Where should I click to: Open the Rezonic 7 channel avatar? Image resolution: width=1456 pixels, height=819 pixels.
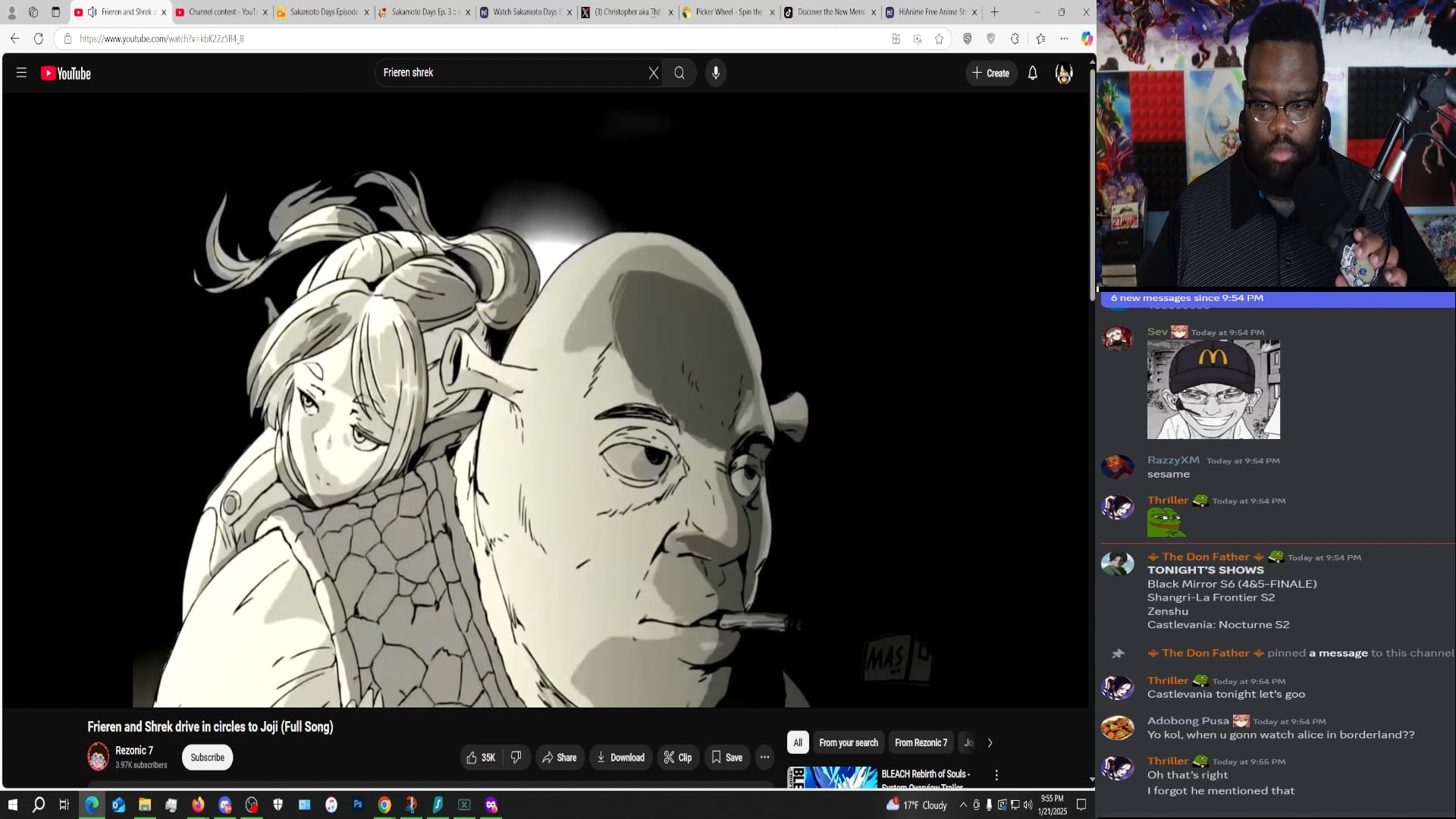pyautogui.click(x=98, y=757)
